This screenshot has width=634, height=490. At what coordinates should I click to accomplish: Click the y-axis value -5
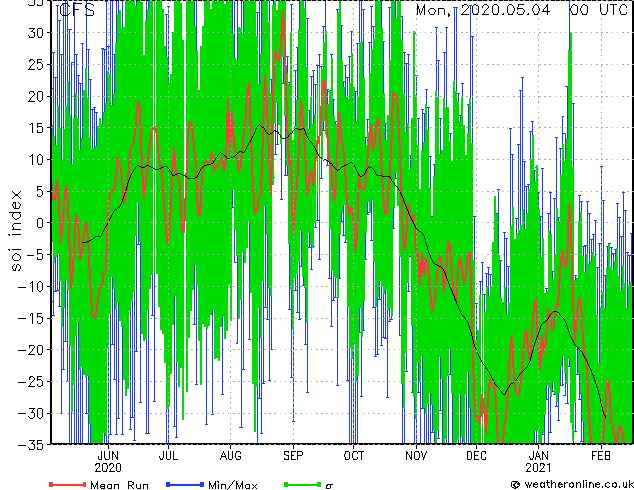(36, 255)
